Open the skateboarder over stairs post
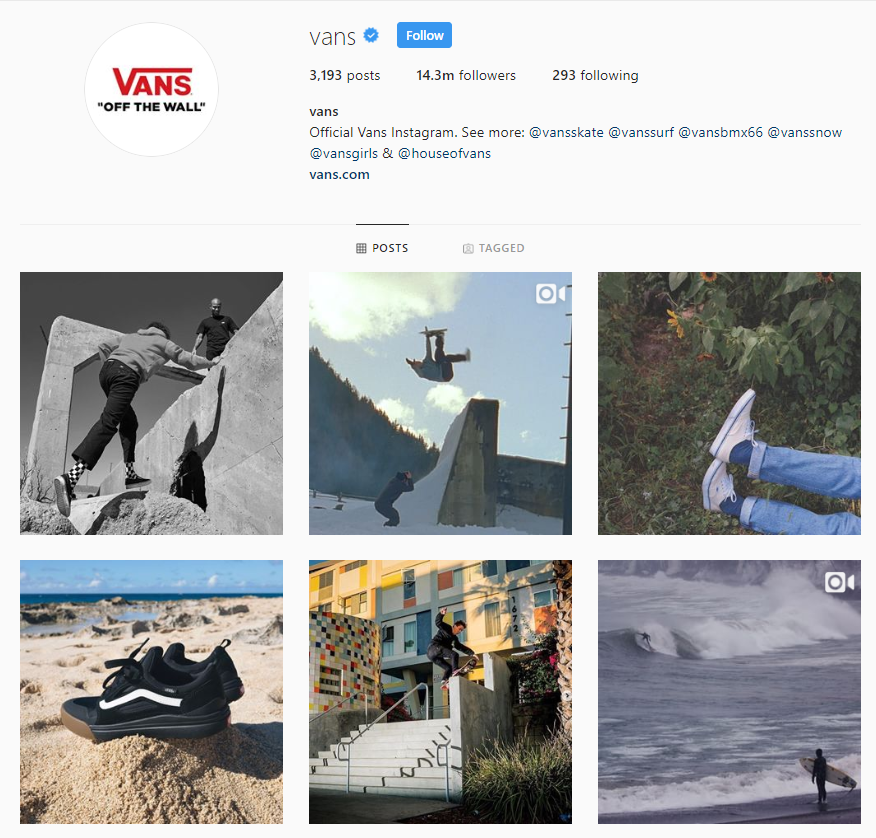876x838 pixels. point(440,692)
